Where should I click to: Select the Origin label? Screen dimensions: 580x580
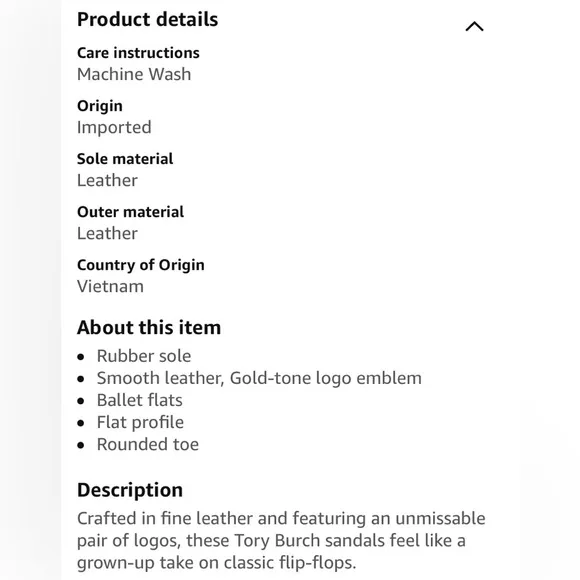tap(100, 107)
